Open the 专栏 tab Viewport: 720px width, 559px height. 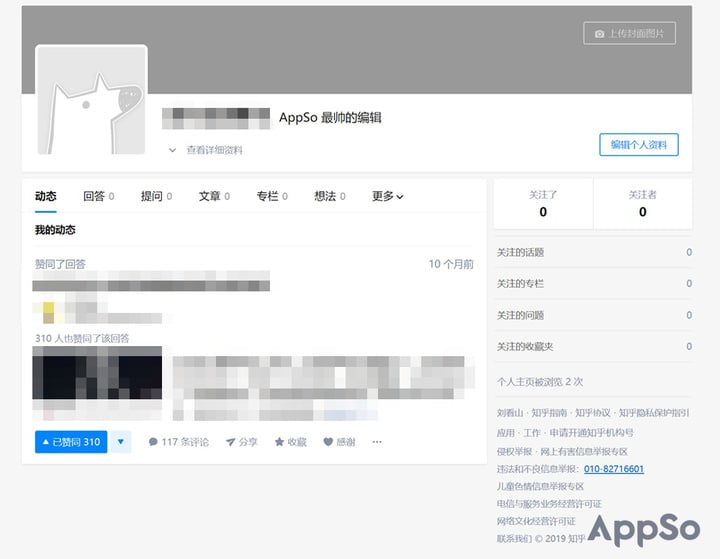click(x=272, y=196)
